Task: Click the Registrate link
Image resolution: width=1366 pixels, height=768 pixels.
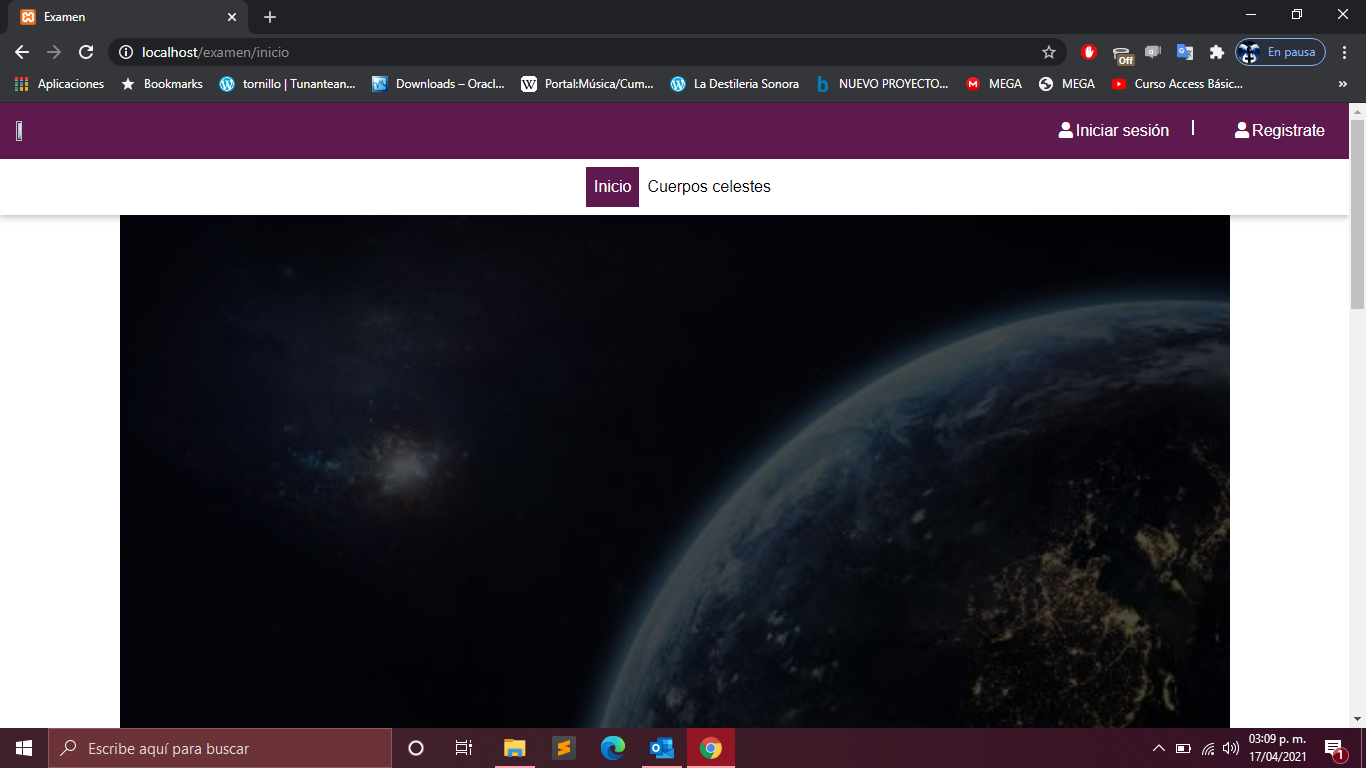Action: pyautogui.click(x=1279, y=131)
